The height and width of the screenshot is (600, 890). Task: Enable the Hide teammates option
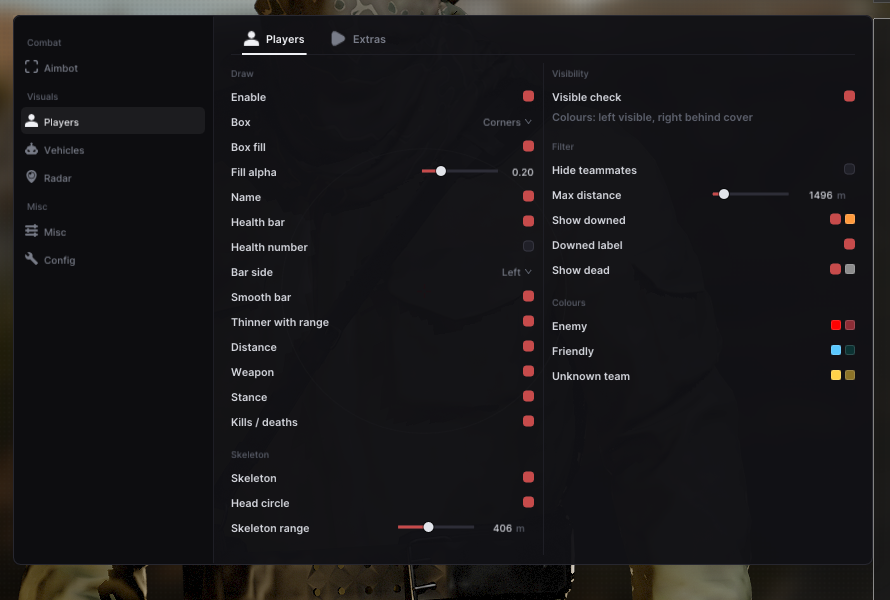tap(849, 169)
